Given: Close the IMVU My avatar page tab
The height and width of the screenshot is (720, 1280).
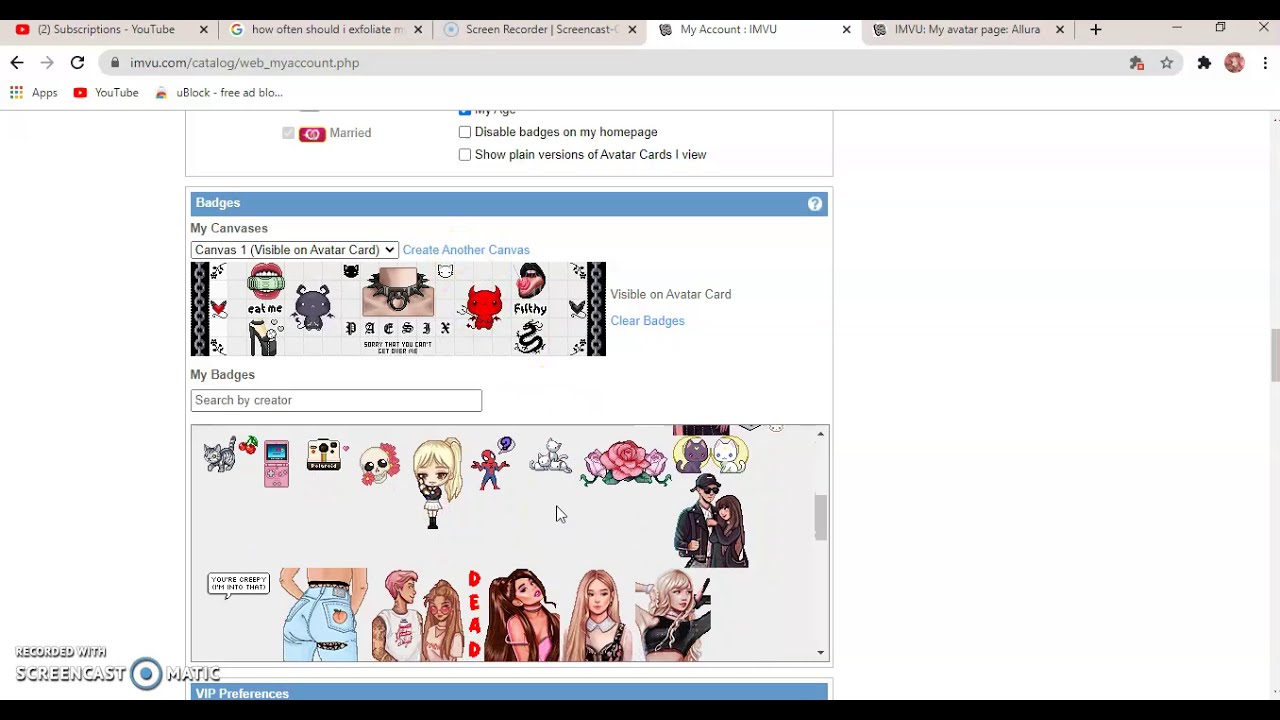Looking at the screenshot, I should [x=1060, y=30].
